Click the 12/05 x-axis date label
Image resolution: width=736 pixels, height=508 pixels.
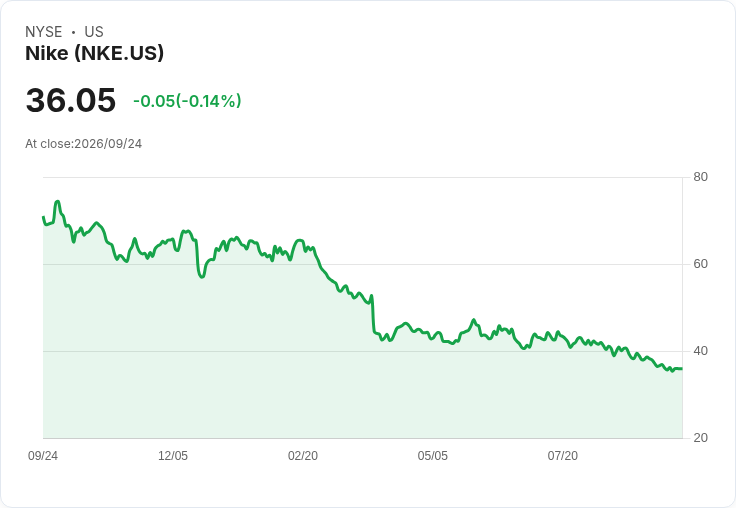tap(173, 455)
